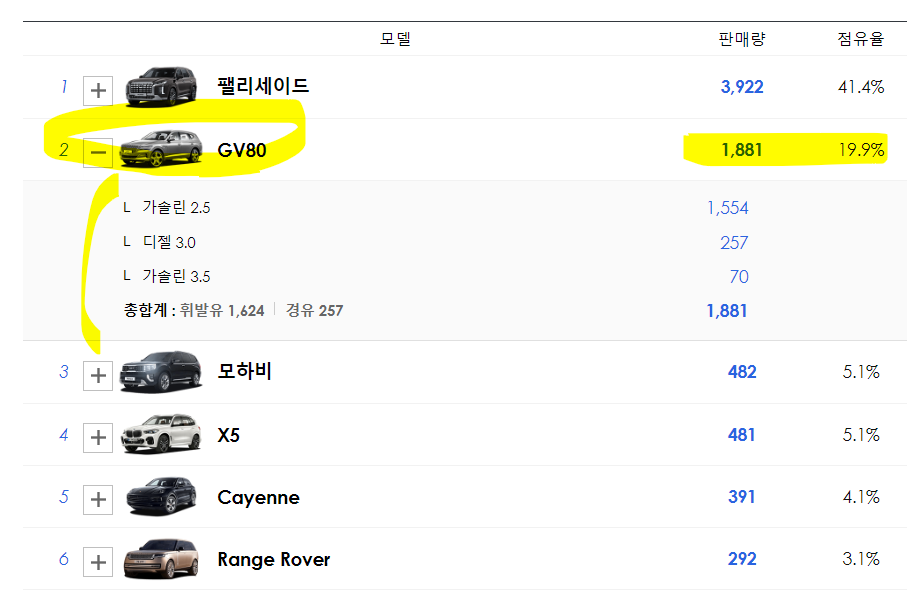This screenshot has height=610, width=918.
Task: Click the 휘발유 1,624 total text
Action: tap(222, 310)
